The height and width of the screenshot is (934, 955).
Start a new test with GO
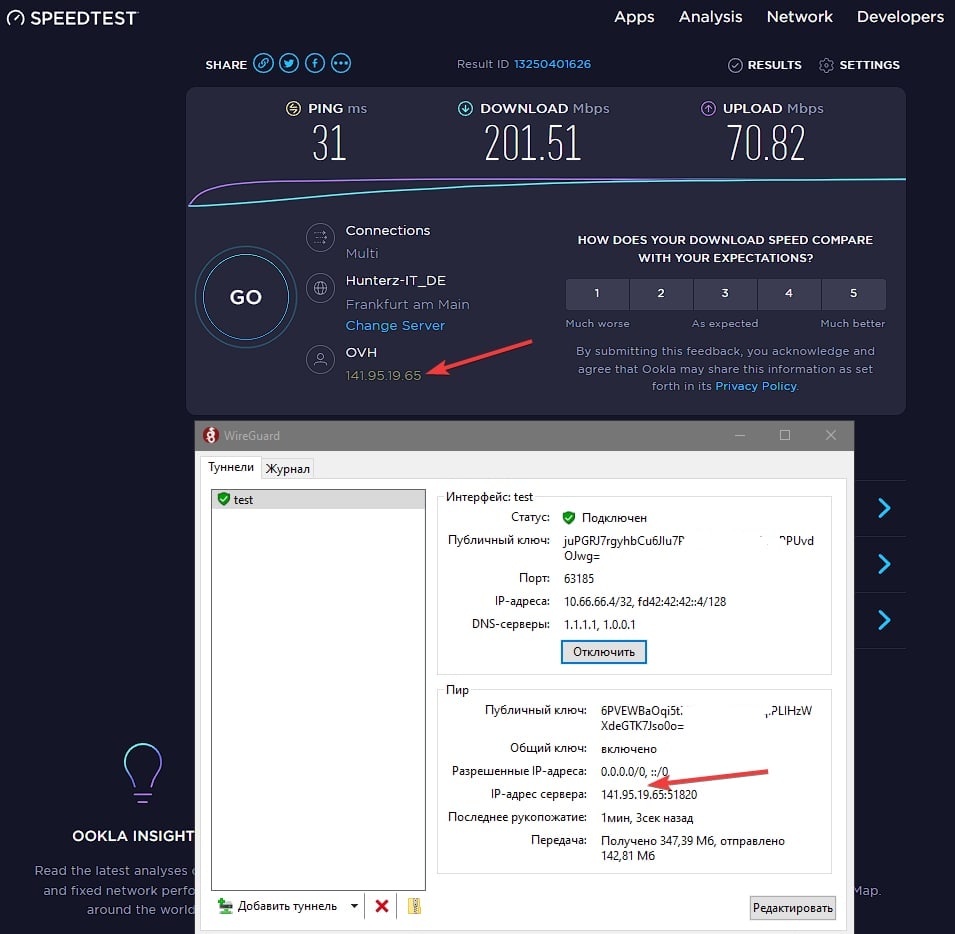click(245, 297)
